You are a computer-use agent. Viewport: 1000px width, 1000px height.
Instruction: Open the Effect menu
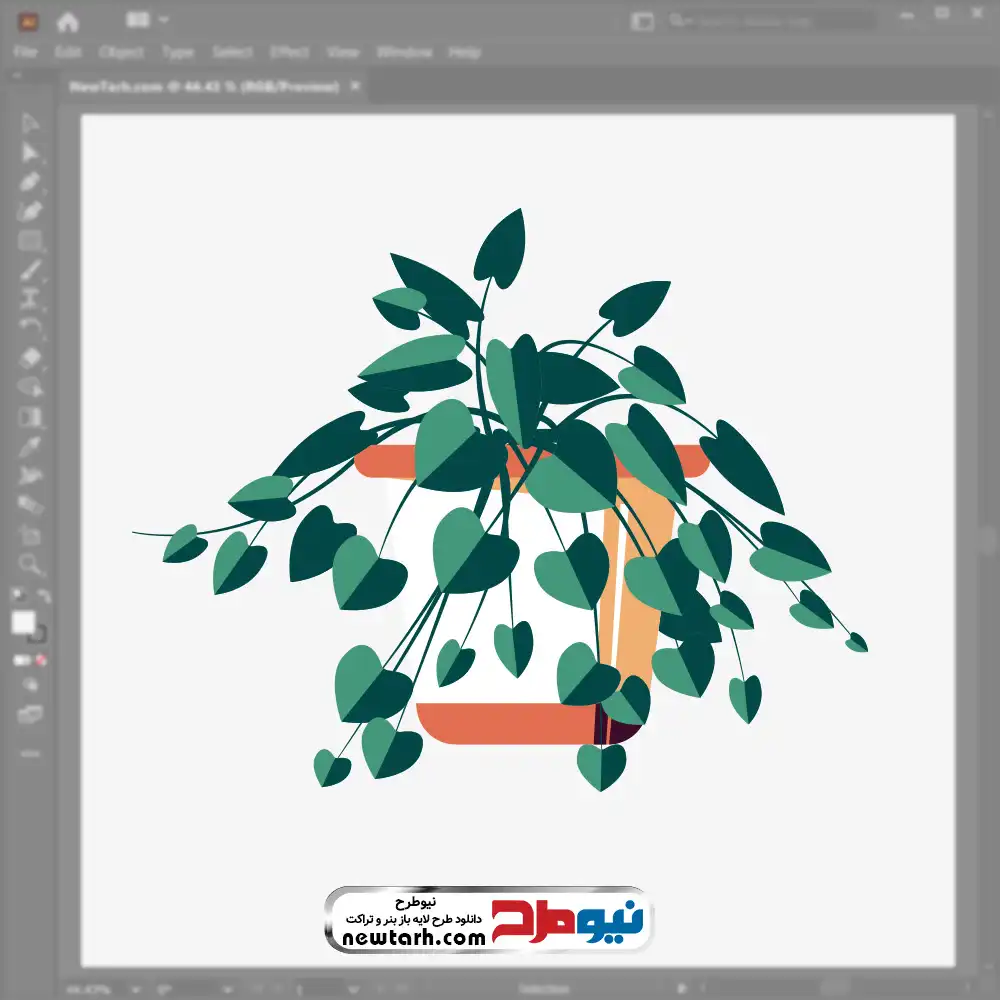(288, 52)
